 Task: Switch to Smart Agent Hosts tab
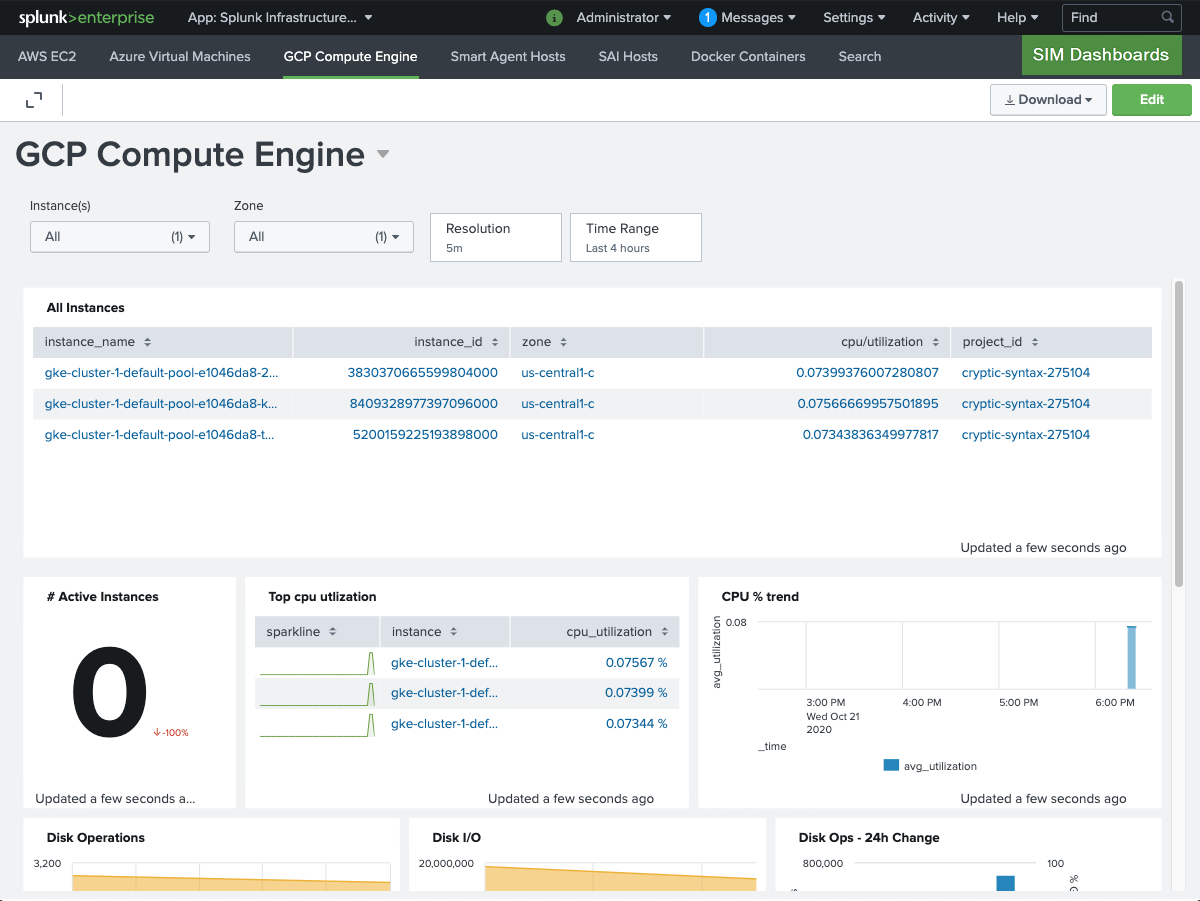coord(508,57)
